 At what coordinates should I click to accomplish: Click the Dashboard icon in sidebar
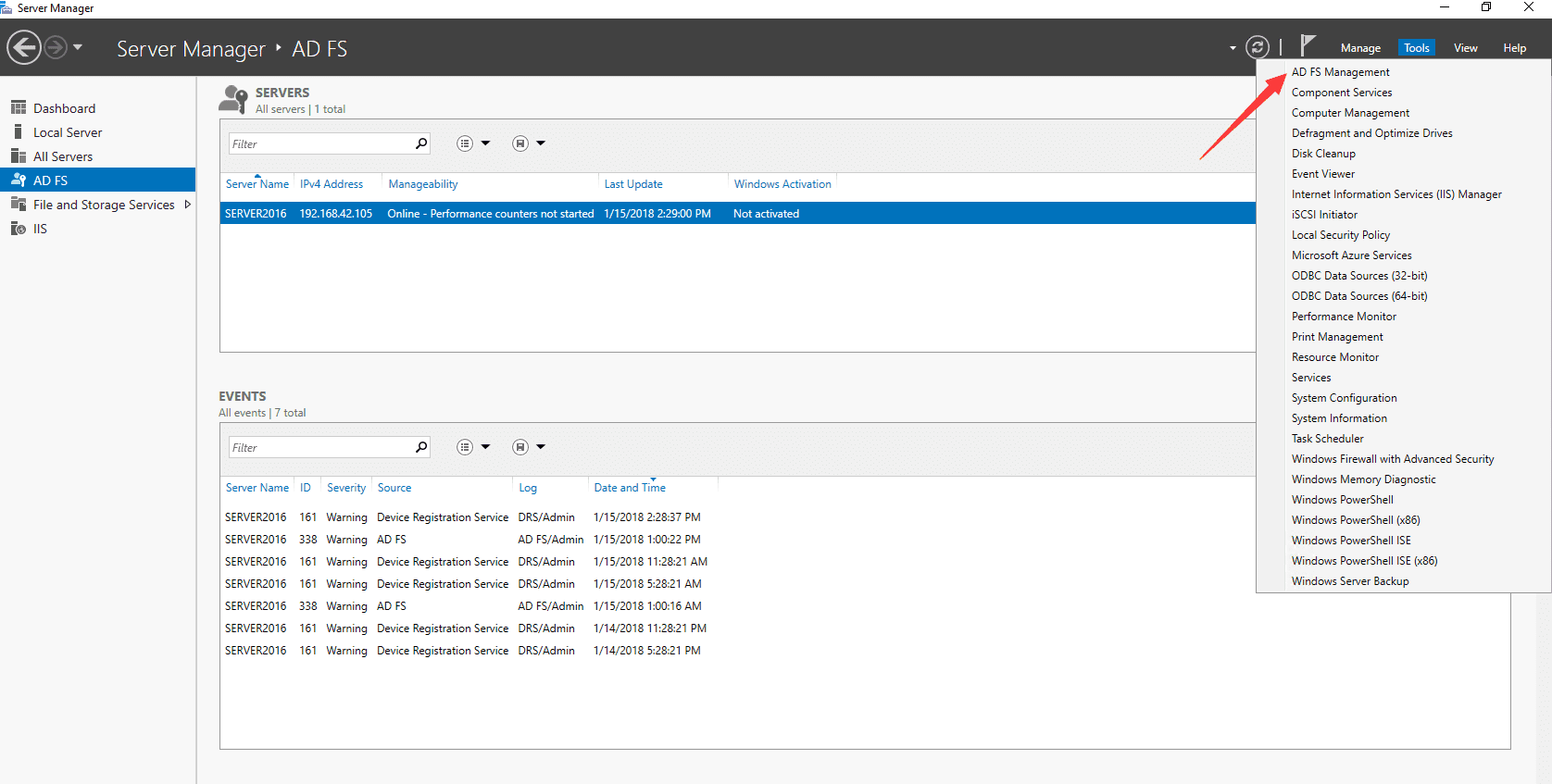pyautogui.click(x=18, y=108)
